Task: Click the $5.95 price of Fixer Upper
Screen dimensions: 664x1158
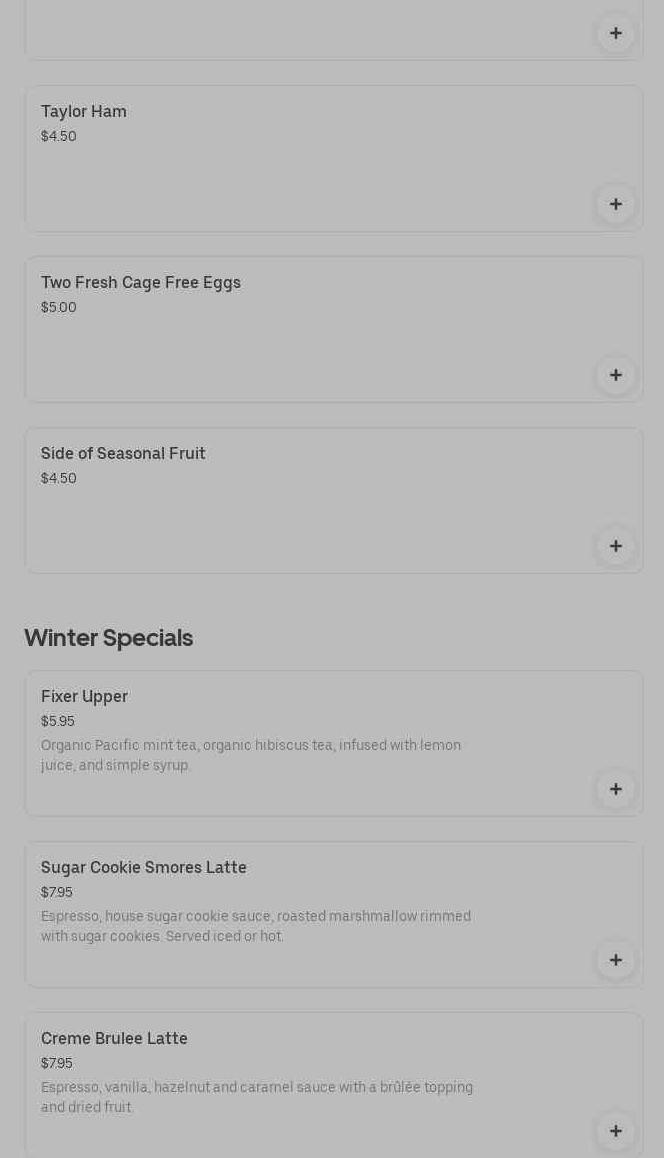Action: click(x=58, y=721)
